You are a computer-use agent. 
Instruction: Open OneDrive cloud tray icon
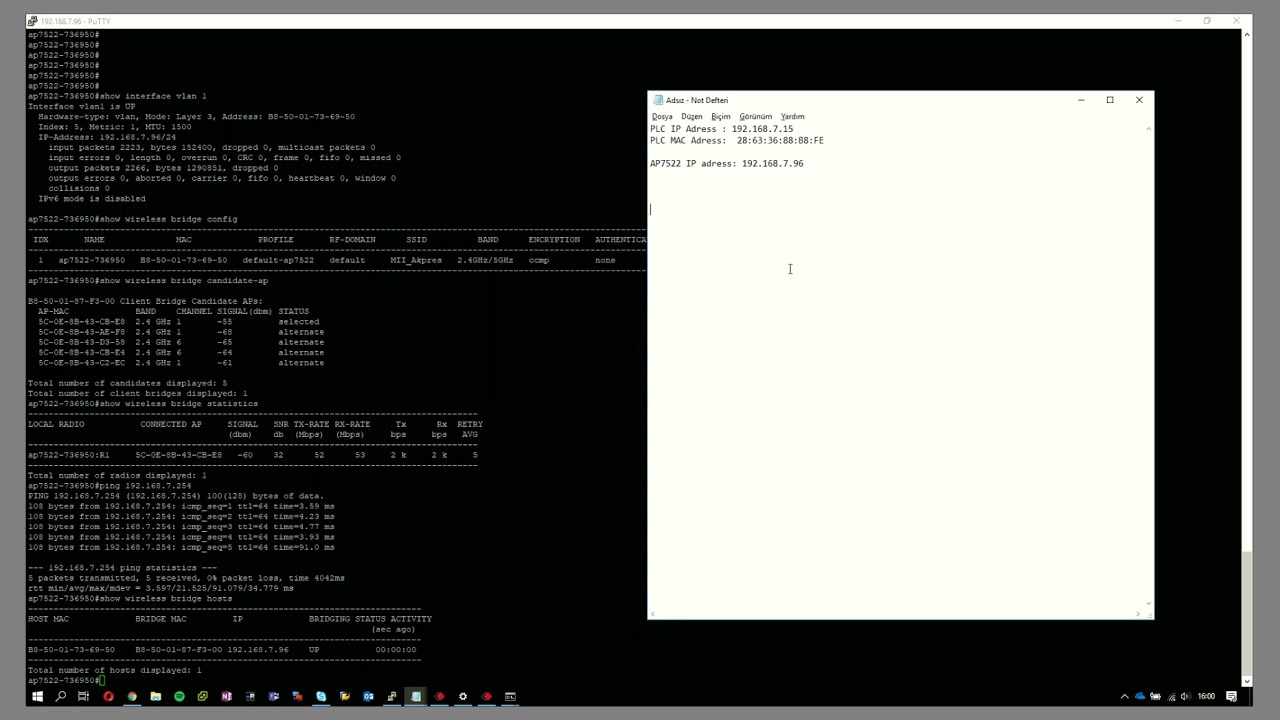tap(1140, 696)
